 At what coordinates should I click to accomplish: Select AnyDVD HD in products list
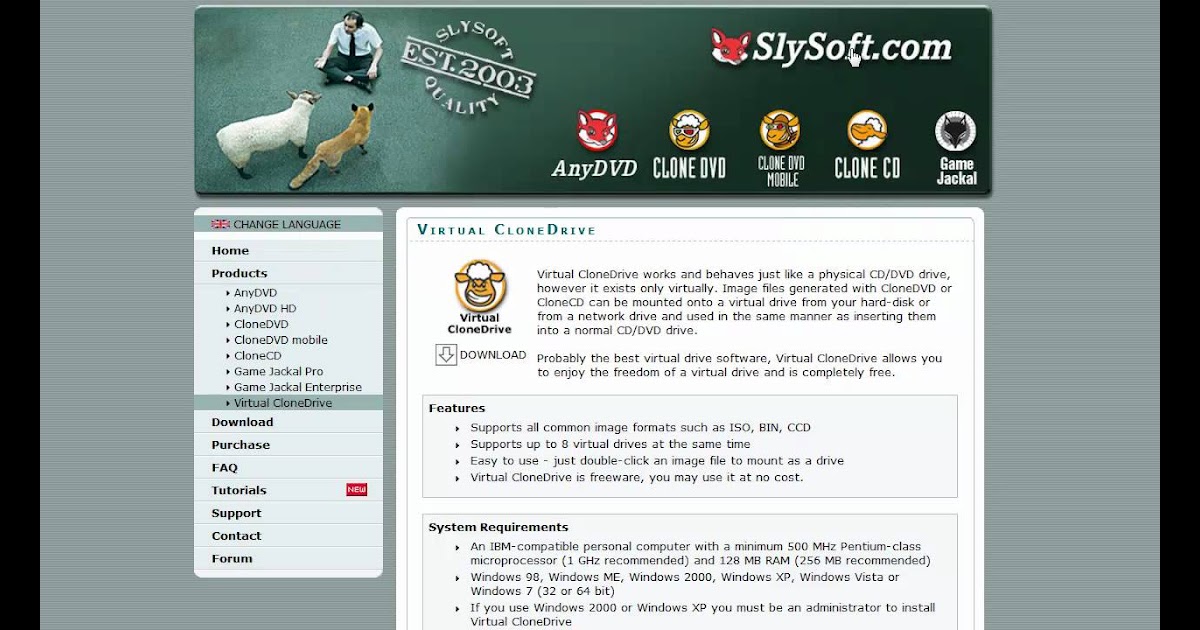coord(265,309)
